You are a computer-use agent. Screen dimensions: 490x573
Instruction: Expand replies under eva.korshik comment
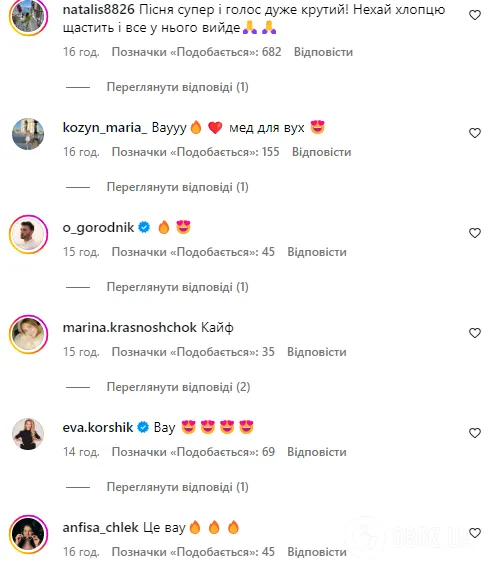pos(177,487)
